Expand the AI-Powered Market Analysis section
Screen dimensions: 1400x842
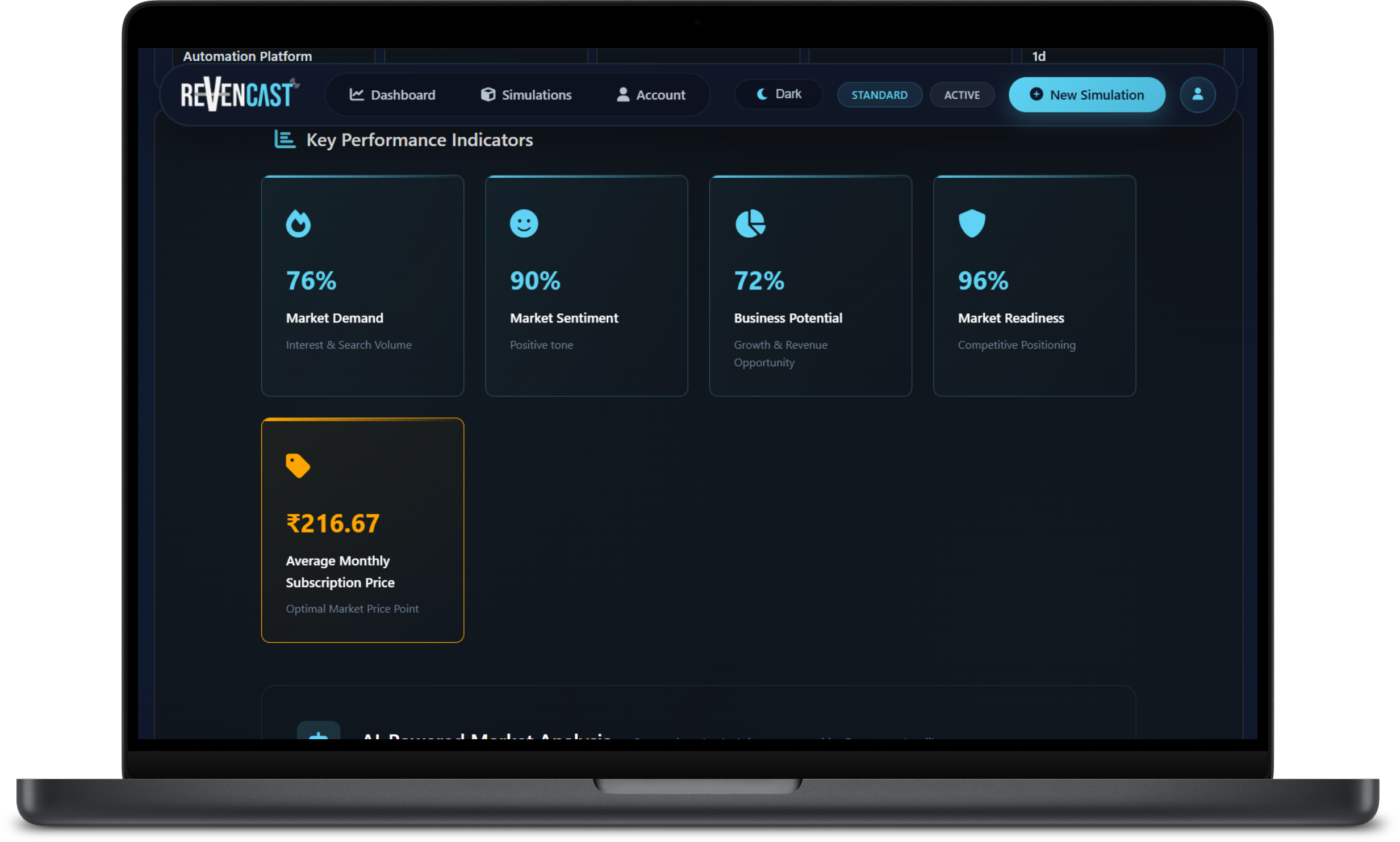tap(487, 735)
